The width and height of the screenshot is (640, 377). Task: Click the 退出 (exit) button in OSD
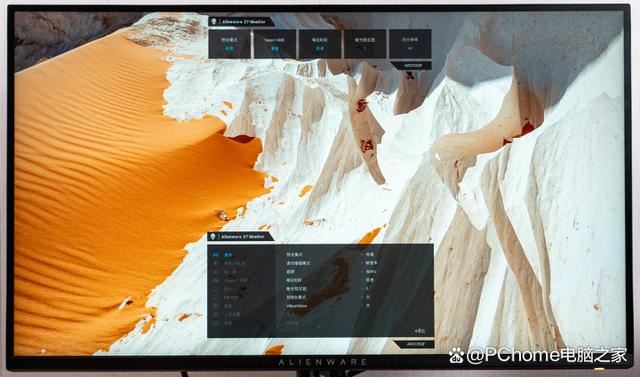coord(420,331)
